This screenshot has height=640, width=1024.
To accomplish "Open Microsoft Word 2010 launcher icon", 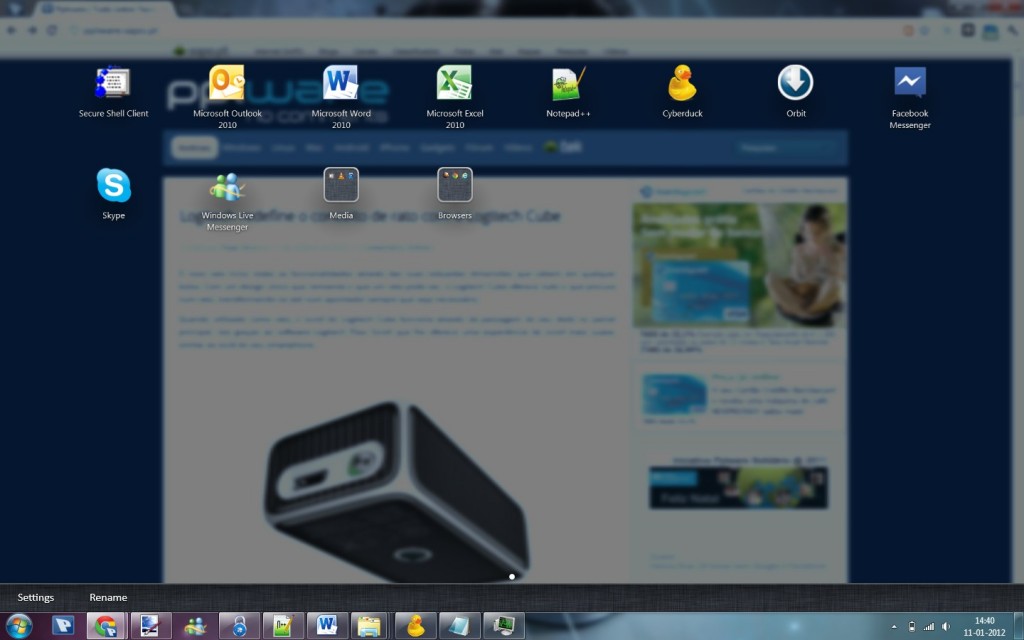I will click(340, 83).
